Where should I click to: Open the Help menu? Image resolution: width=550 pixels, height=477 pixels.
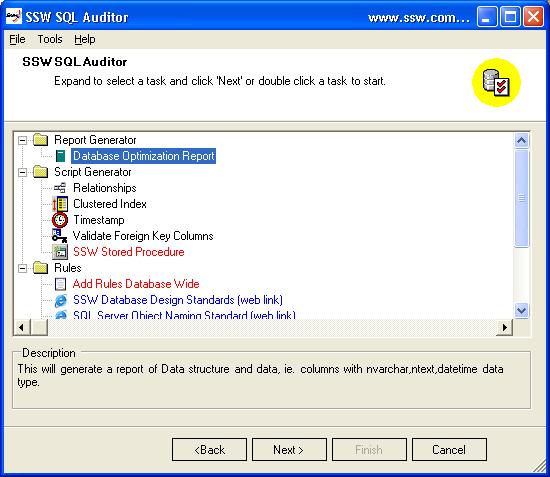tap(85, 39)
